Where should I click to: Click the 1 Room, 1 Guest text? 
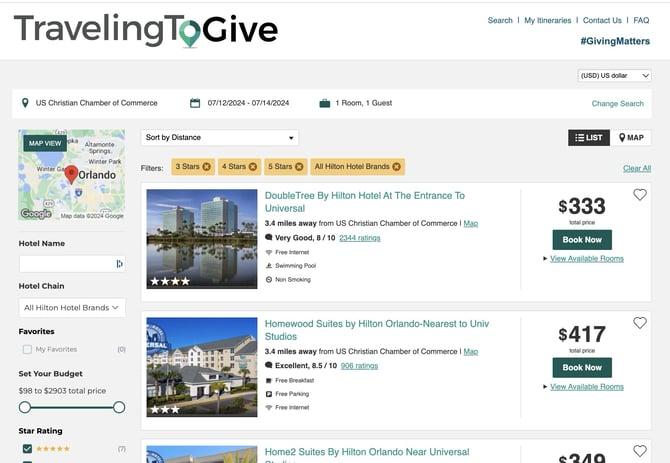[x=364, y=103]
